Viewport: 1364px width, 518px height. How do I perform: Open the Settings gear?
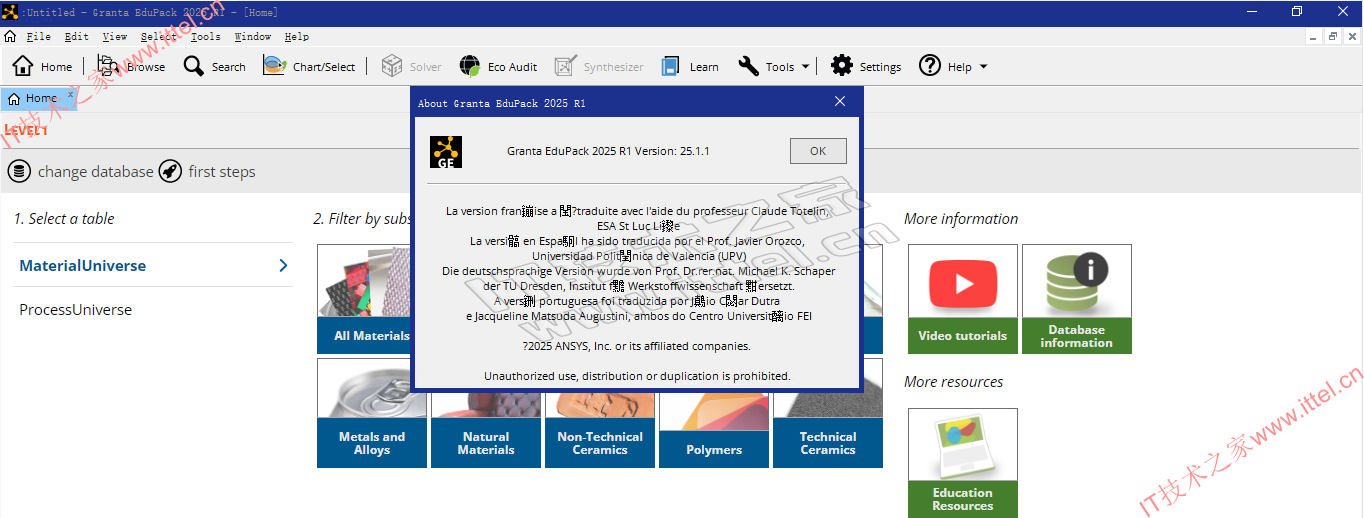click(842, 66)
